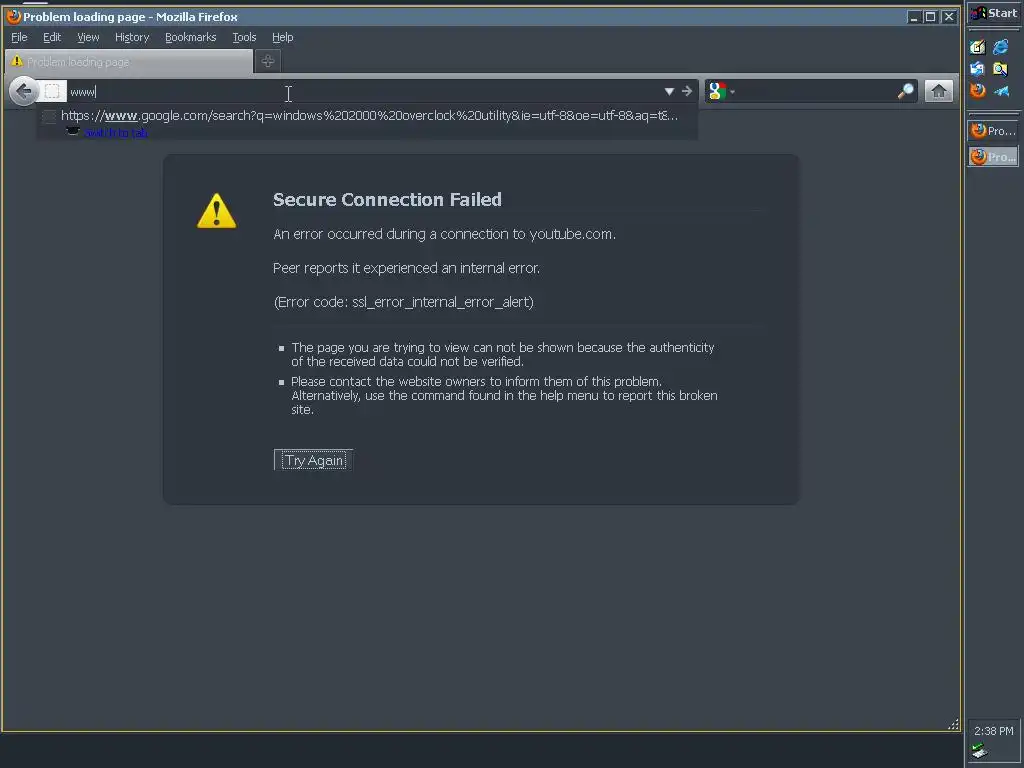Open the File menu
The image size is (1024, 768).
19,37
